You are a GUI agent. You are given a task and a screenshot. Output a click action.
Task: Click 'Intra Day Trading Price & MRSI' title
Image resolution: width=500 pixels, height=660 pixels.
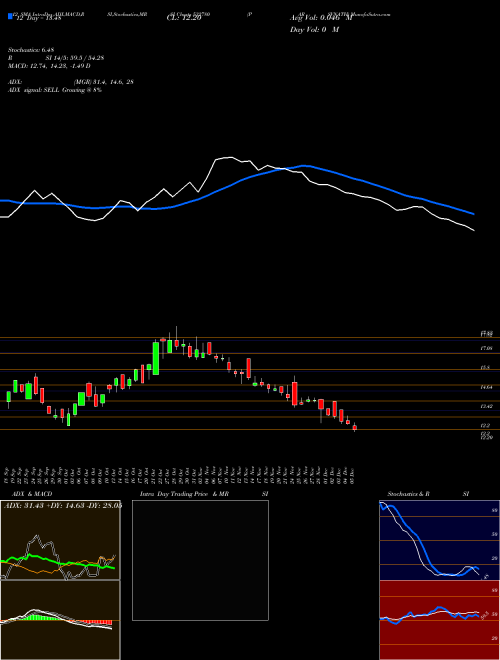point(204,494)
